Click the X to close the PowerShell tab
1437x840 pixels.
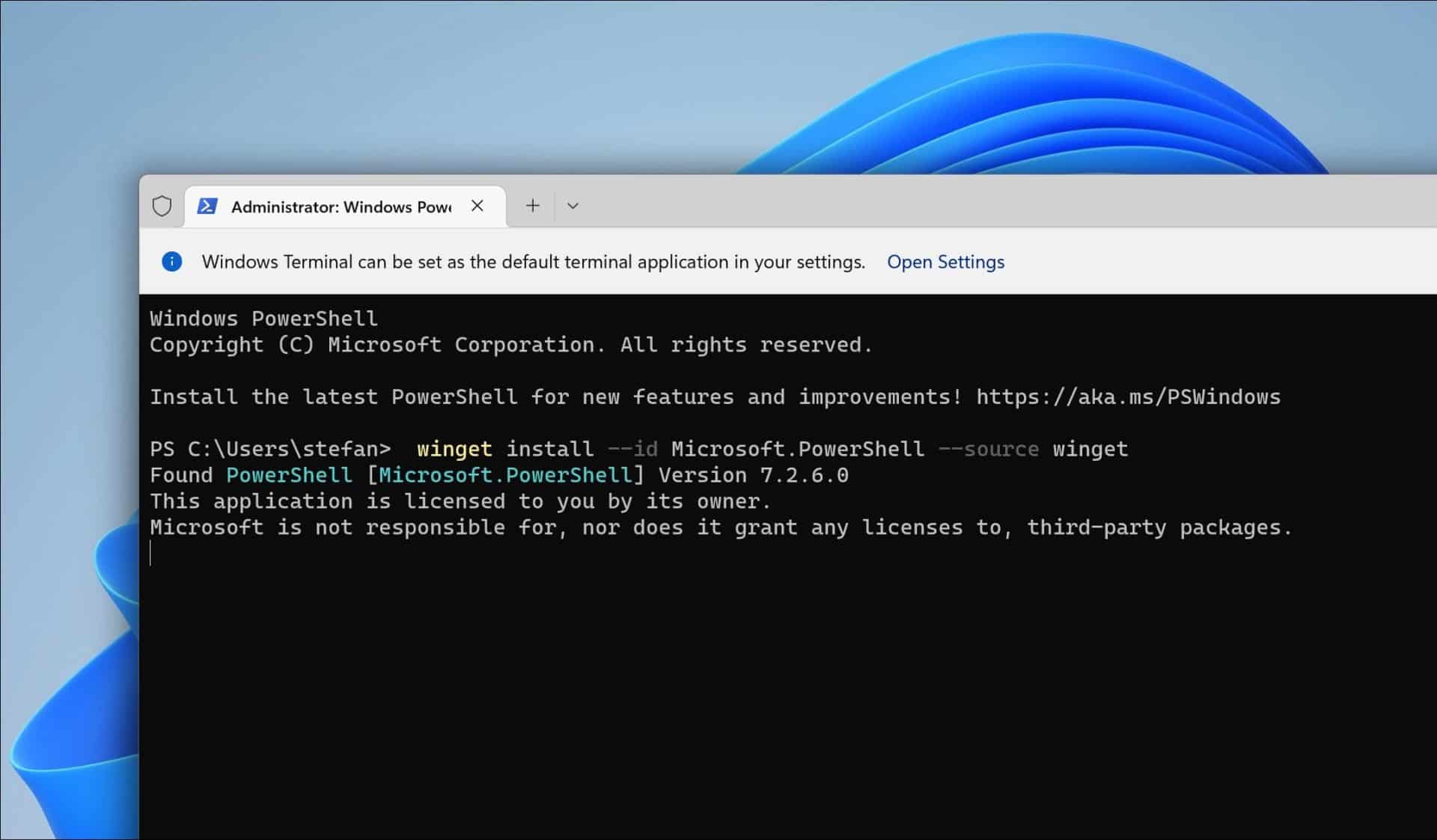[x=478, y=206]
